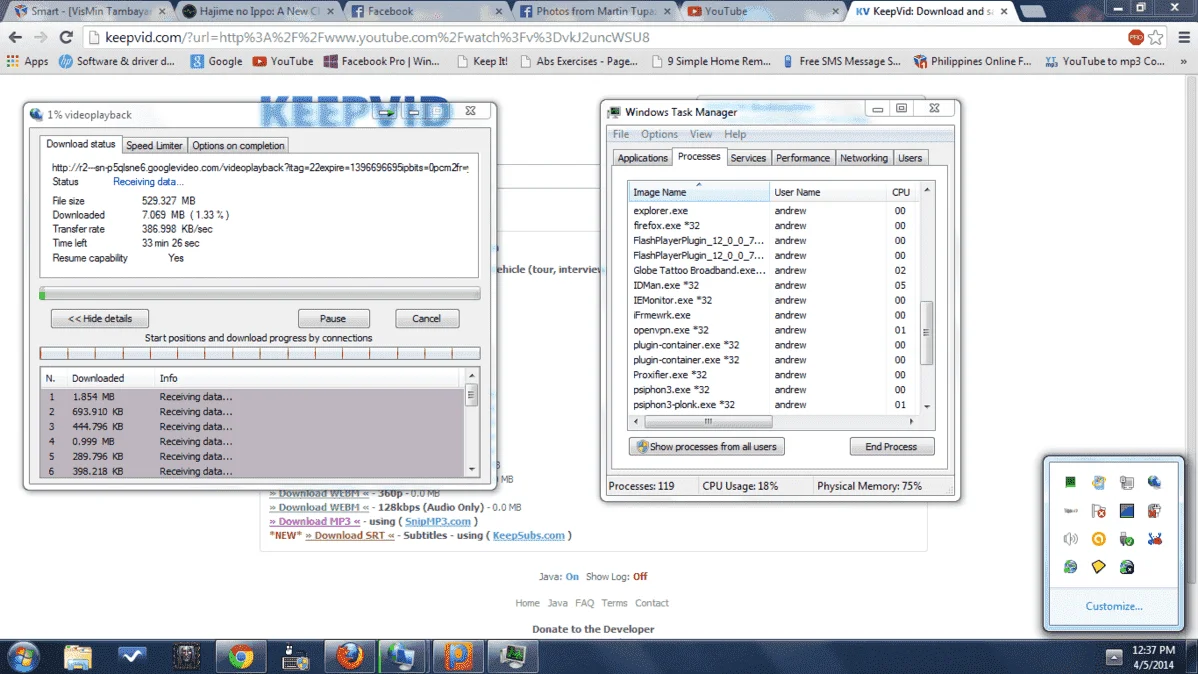
Task: Click Customize link in tray popup
Action: click(x=1113, y=606)
